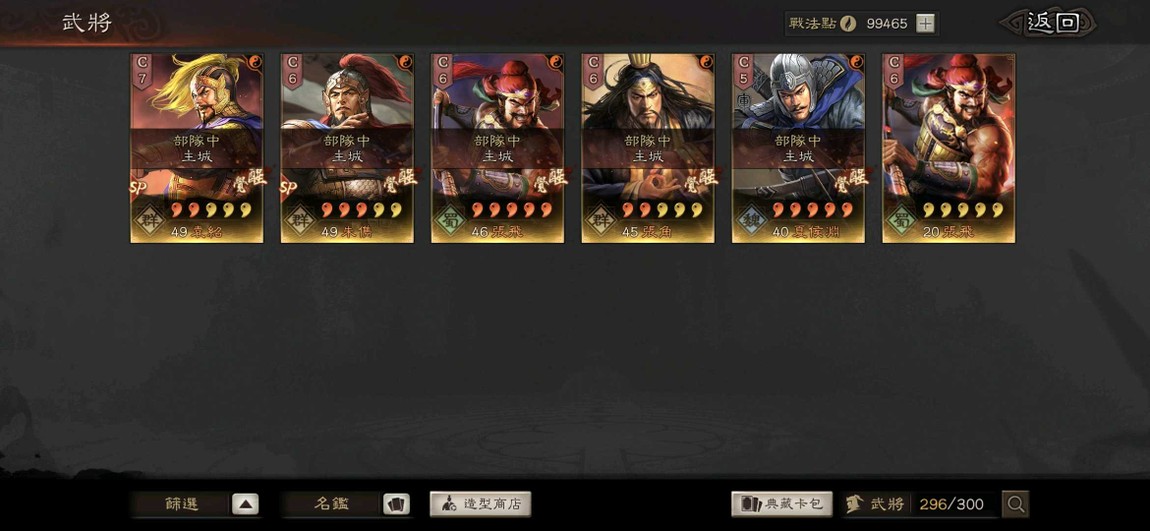Open the magnifier search icon next to 296/300
The height and width of the screenshot is (531, 1150).
point(1016,504)
